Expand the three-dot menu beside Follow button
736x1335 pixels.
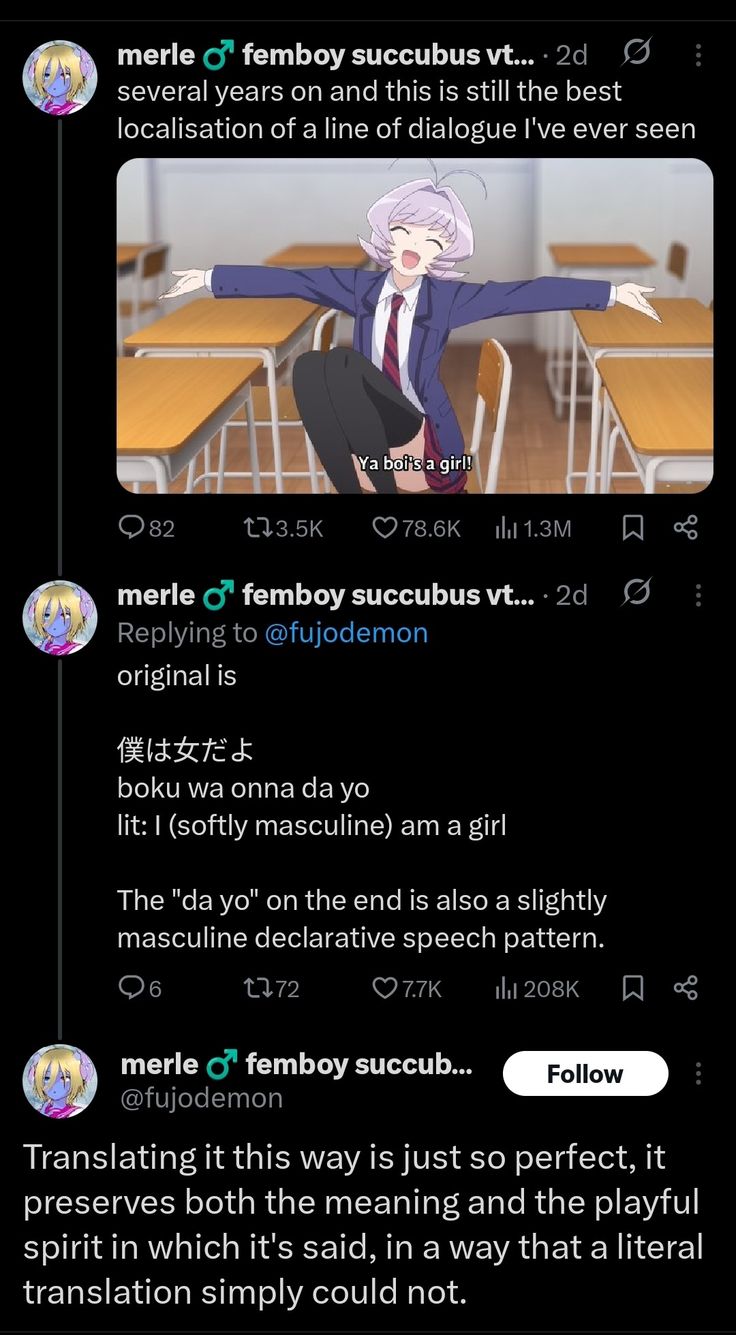[x=697, y=1074]
